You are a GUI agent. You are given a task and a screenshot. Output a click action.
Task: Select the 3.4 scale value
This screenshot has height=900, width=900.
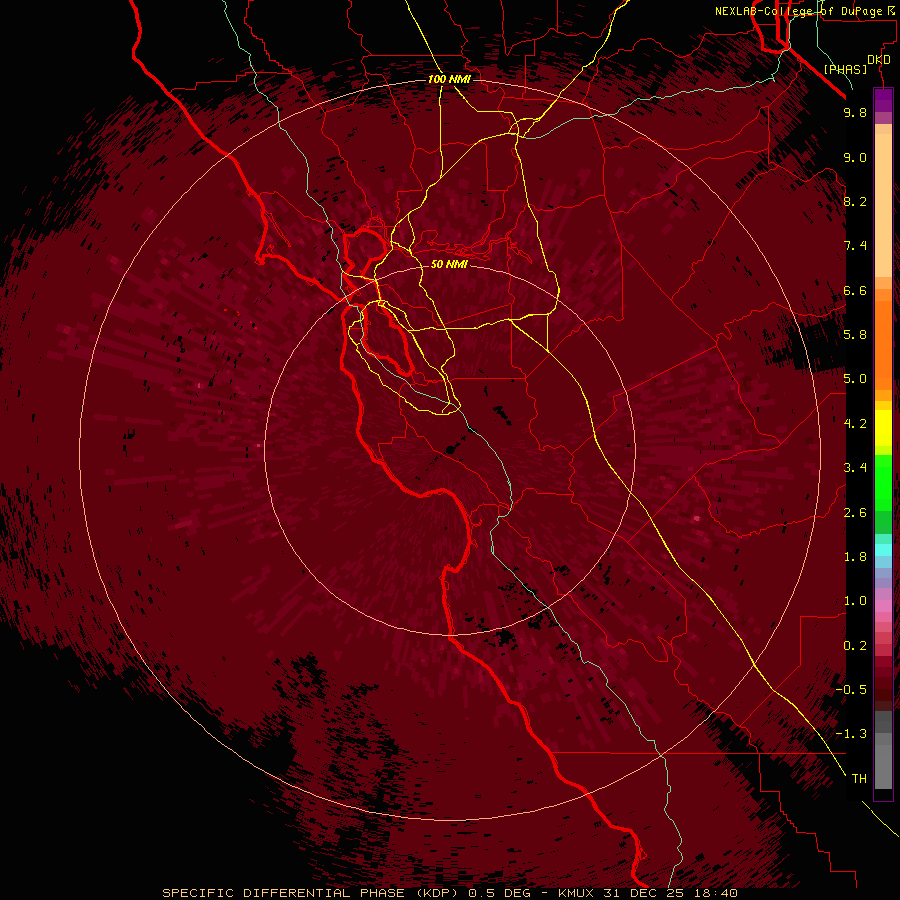[855, 468]
